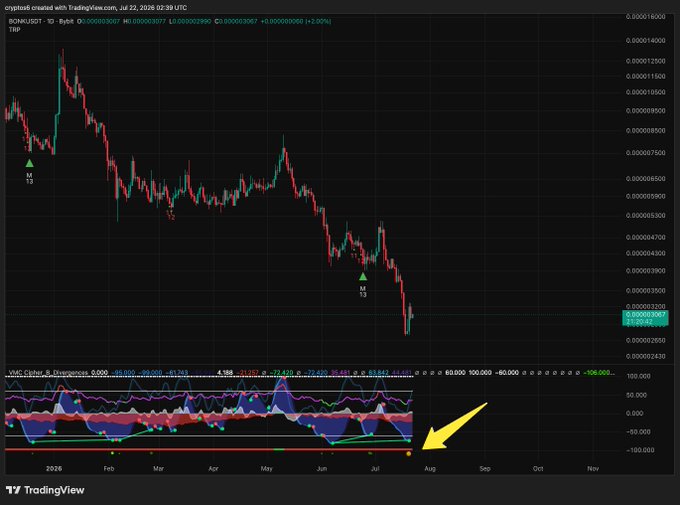Viewport: 680px width, 505px height.
Task: Click the Sep label on the time axis
Action: point(485,468)
